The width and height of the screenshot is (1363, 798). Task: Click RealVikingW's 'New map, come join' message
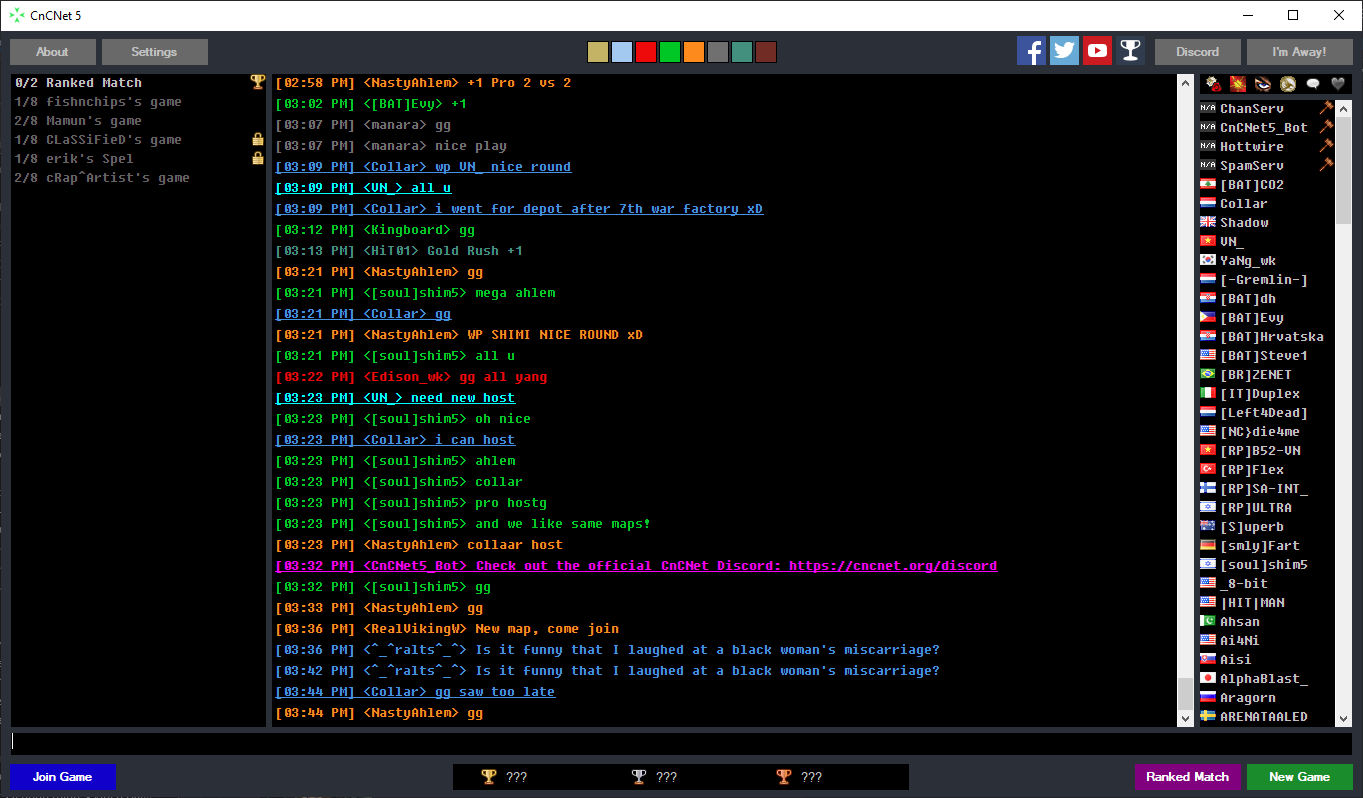[x=447, y=629]
